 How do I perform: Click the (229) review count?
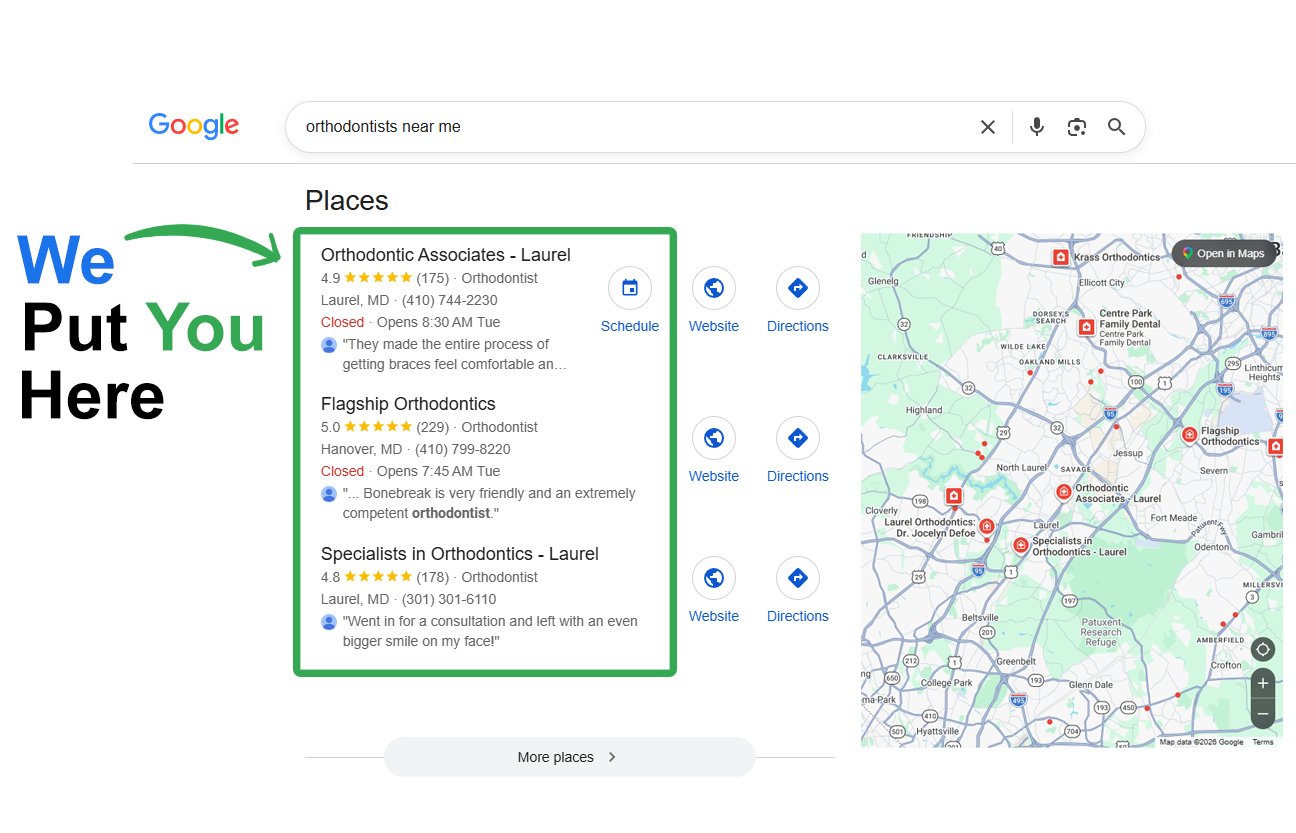click(433, 427)
